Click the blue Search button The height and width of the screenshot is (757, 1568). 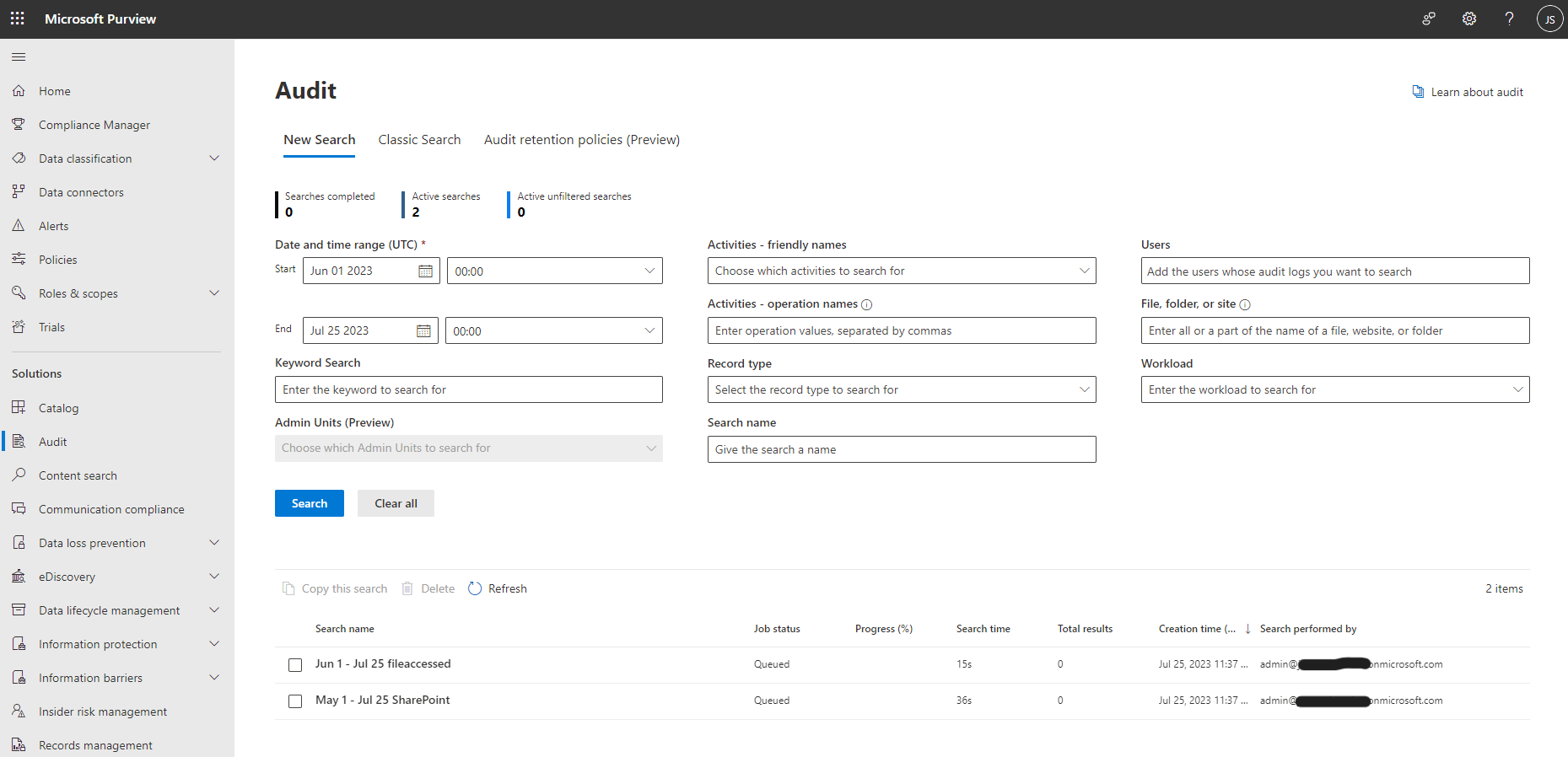[310, 503]
